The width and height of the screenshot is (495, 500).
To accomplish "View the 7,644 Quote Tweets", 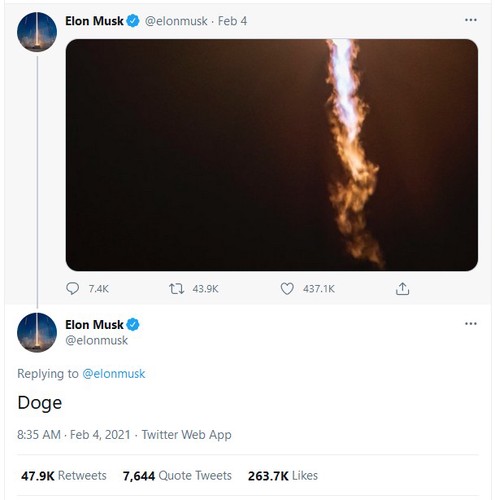I will [x=177, y=476].
